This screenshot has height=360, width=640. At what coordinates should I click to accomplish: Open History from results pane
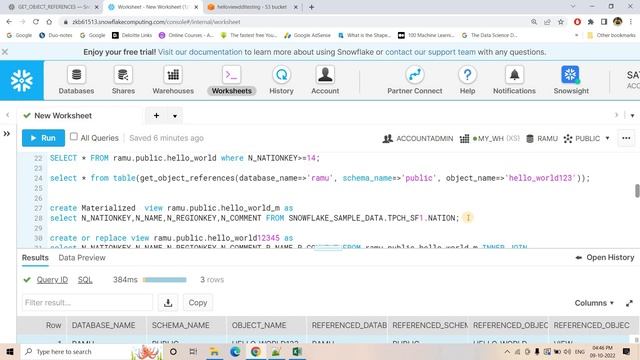(604, 258)
